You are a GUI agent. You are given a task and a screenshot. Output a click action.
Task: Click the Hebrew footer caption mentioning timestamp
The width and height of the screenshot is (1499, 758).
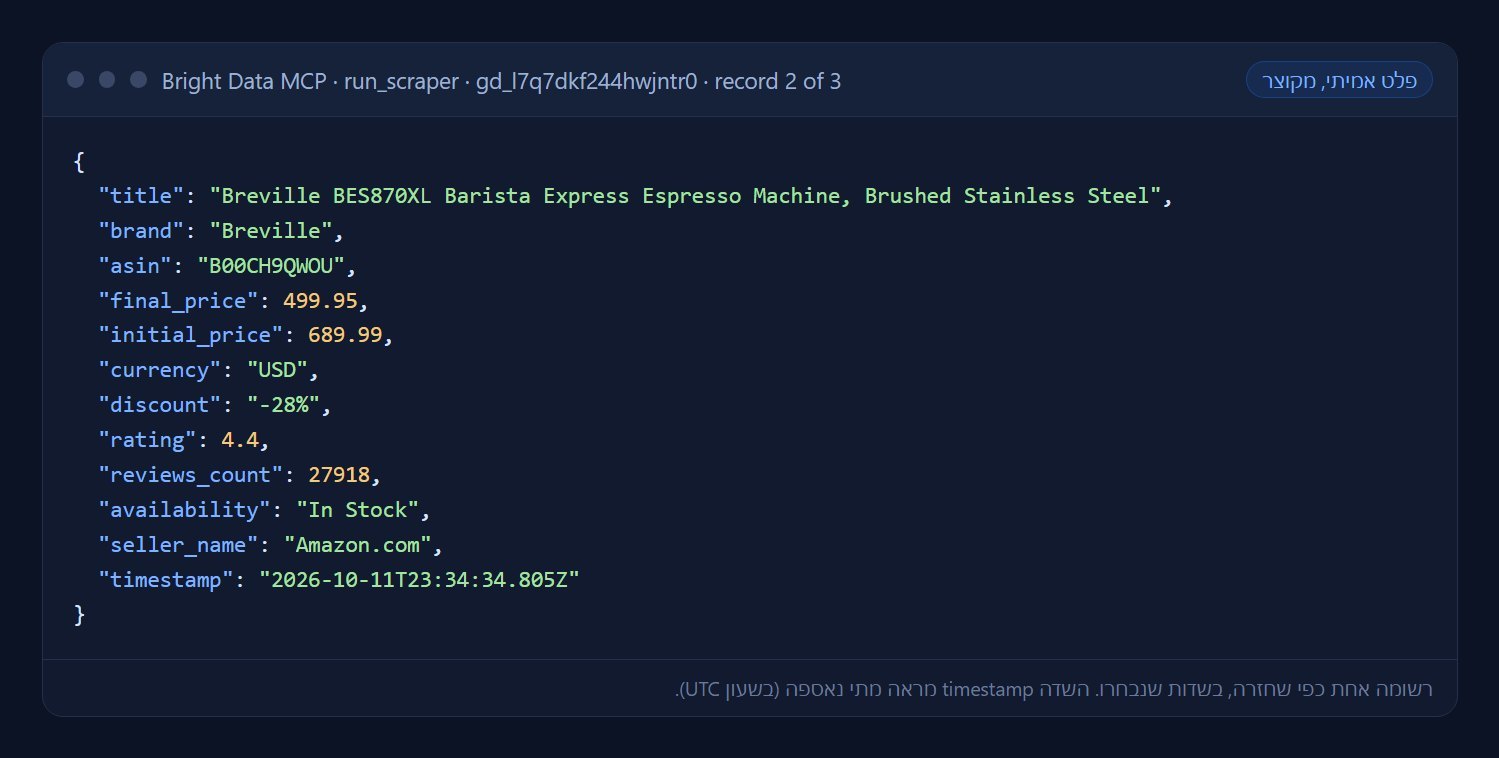(1054, 689)
